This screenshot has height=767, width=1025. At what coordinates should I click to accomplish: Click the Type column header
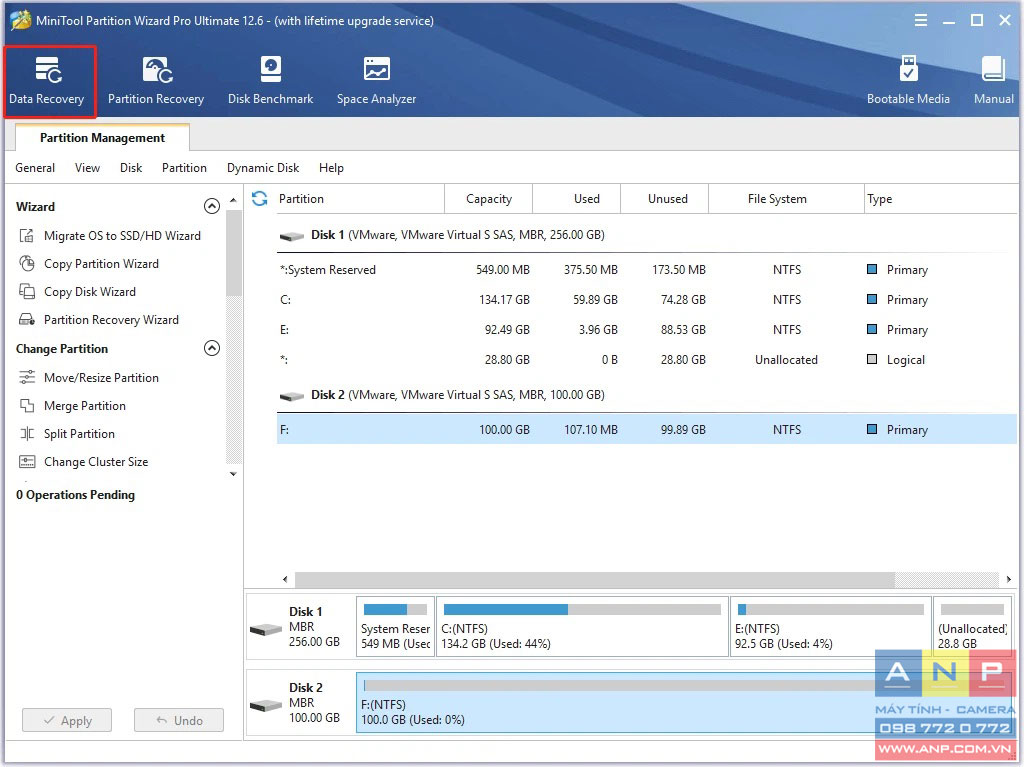pos(941,199)
